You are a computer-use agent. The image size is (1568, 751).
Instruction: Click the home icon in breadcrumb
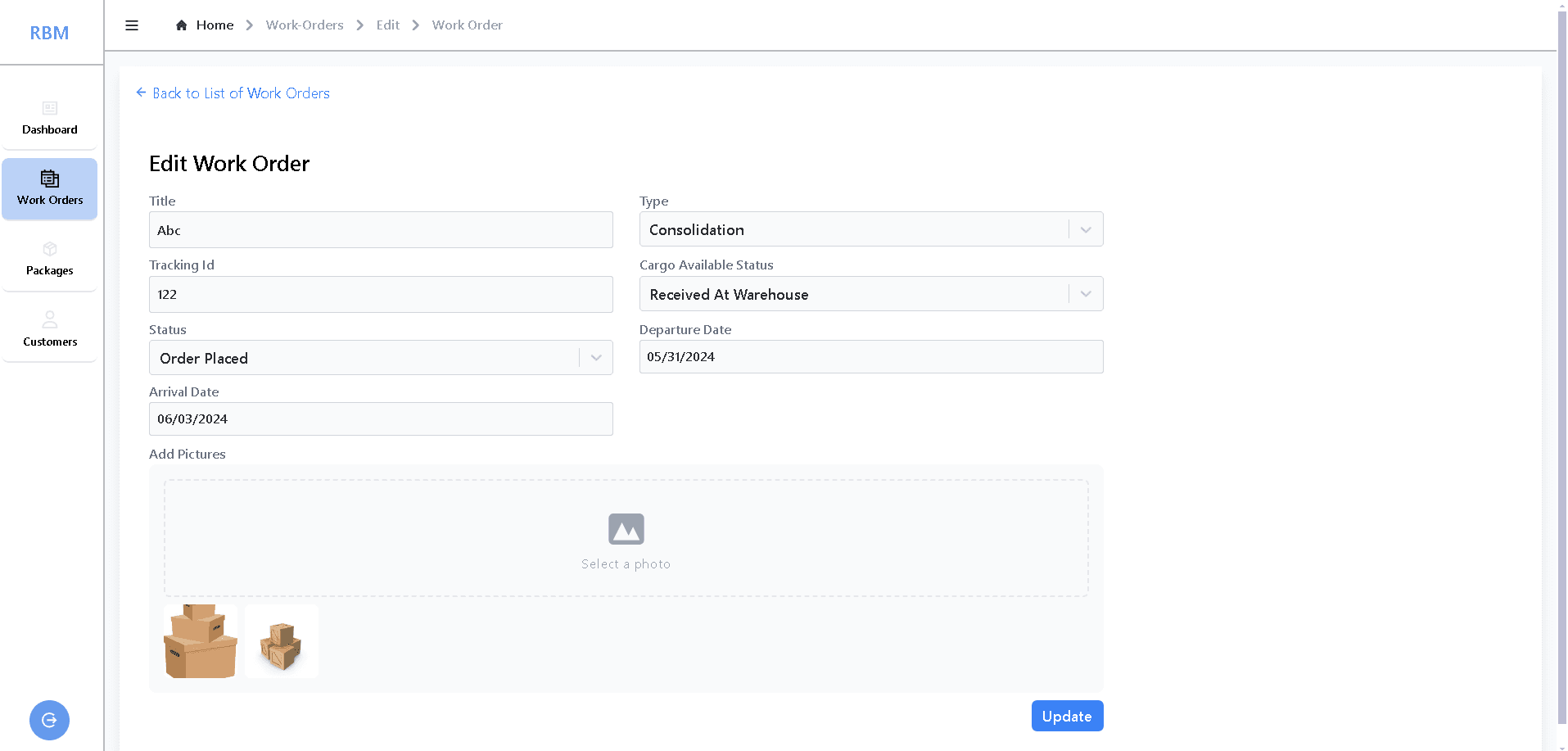click(182, 25)
